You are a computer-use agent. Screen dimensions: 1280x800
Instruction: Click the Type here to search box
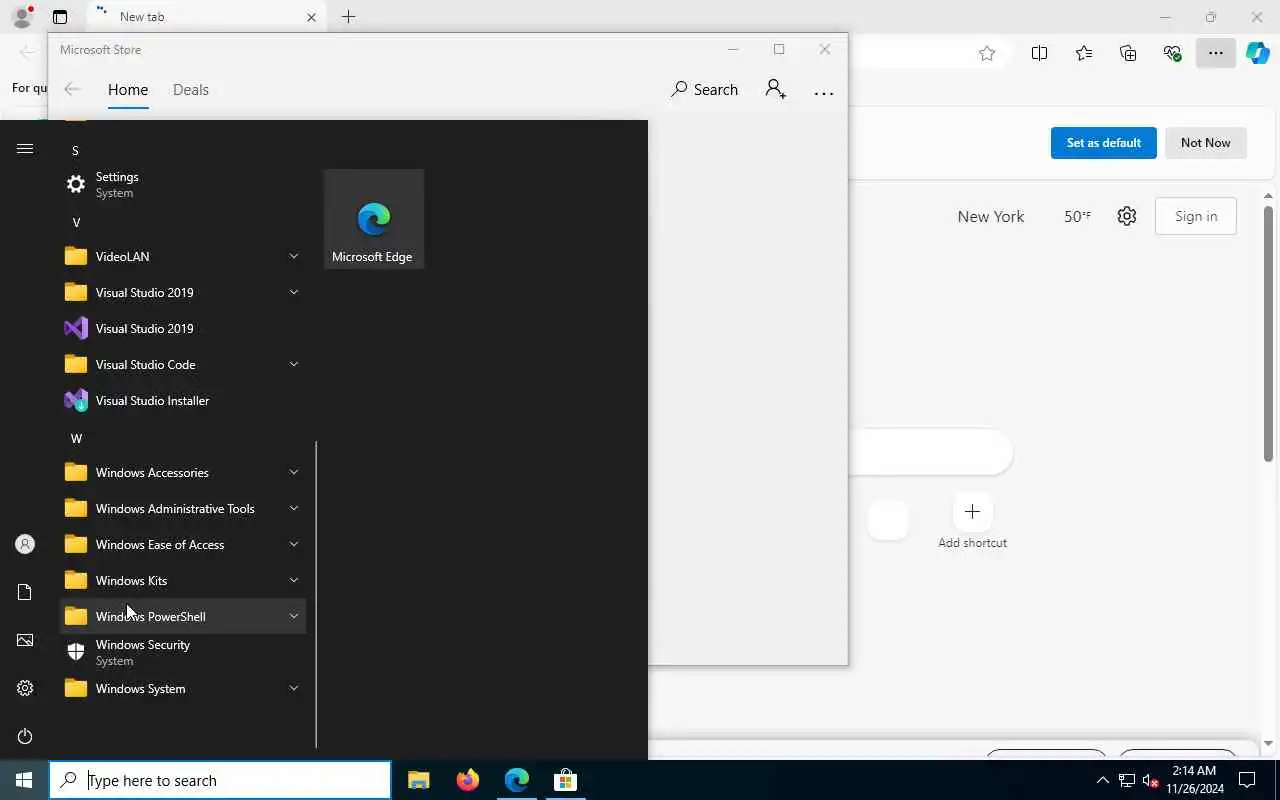220,780
